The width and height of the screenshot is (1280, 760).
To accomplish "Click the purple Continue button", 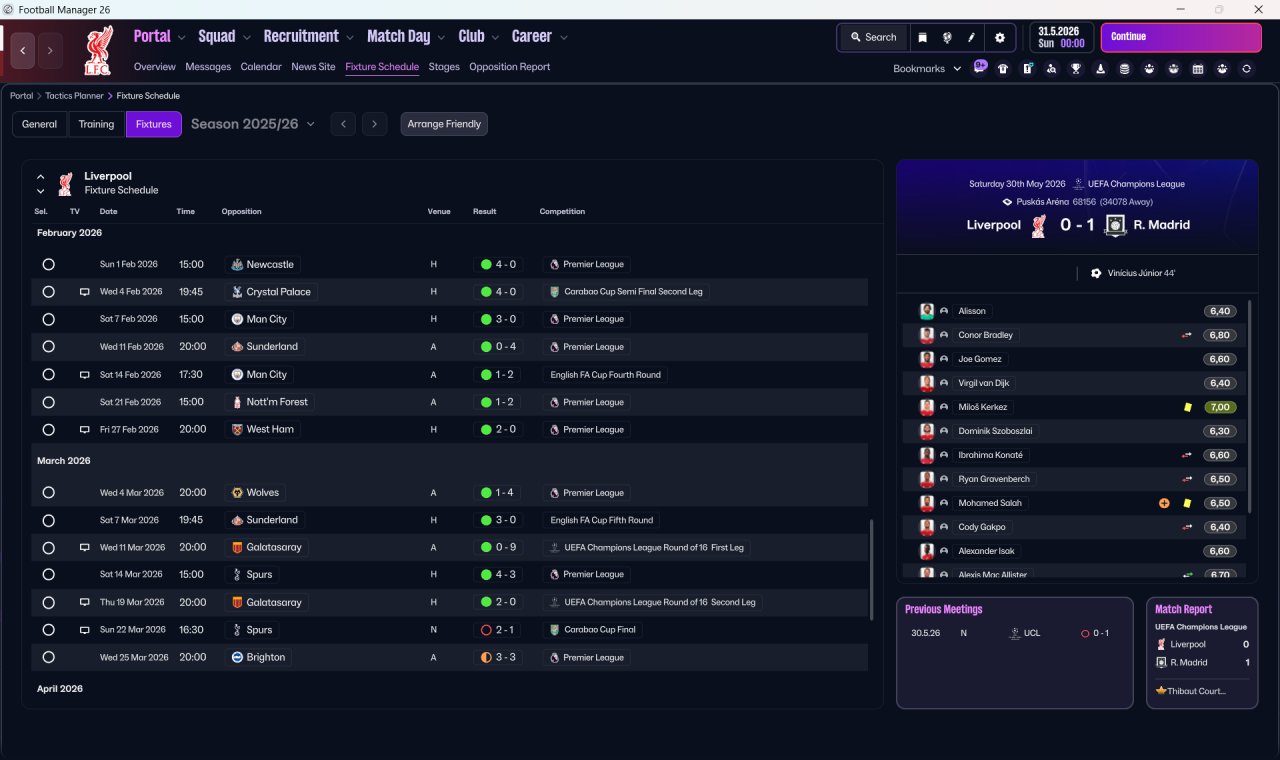I will 1181,37.
